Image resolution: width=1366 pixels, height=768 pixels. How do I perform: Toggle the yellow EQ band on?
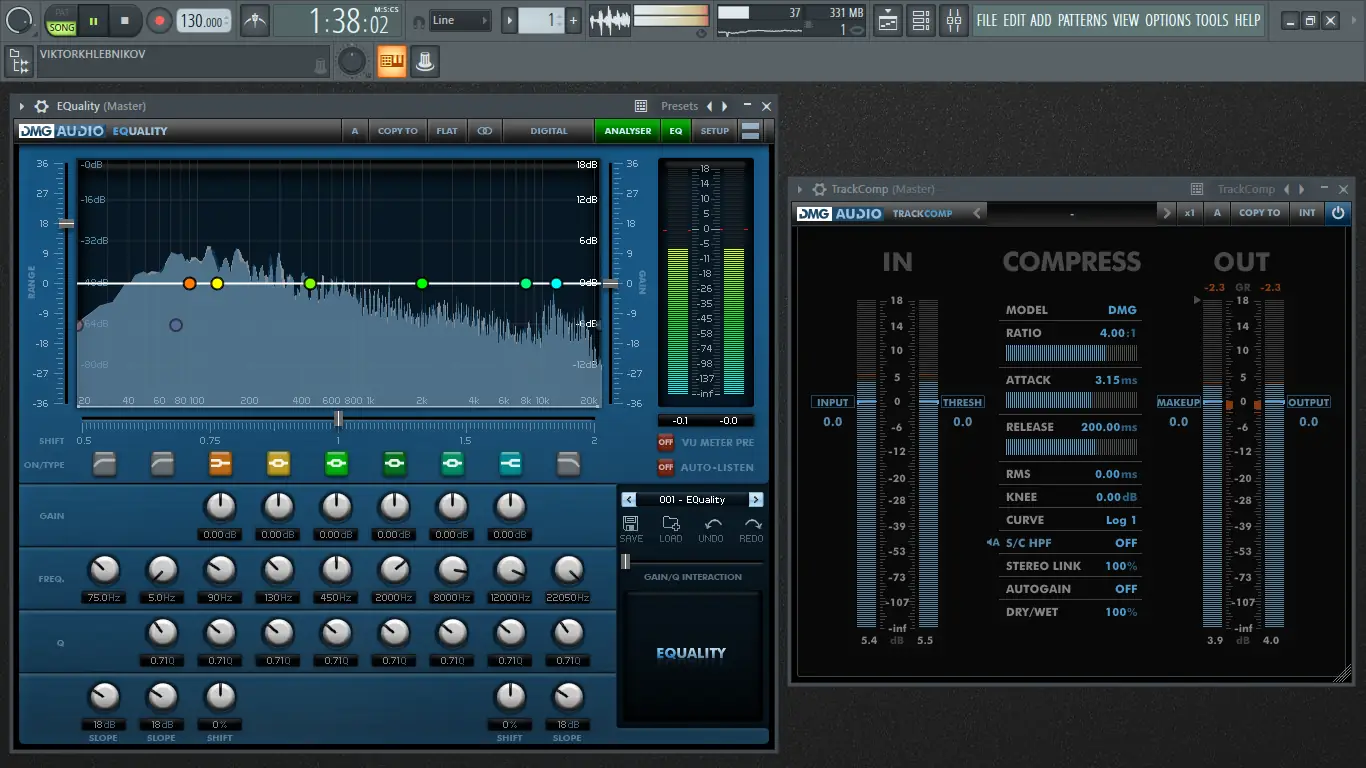tap(278, 463)
